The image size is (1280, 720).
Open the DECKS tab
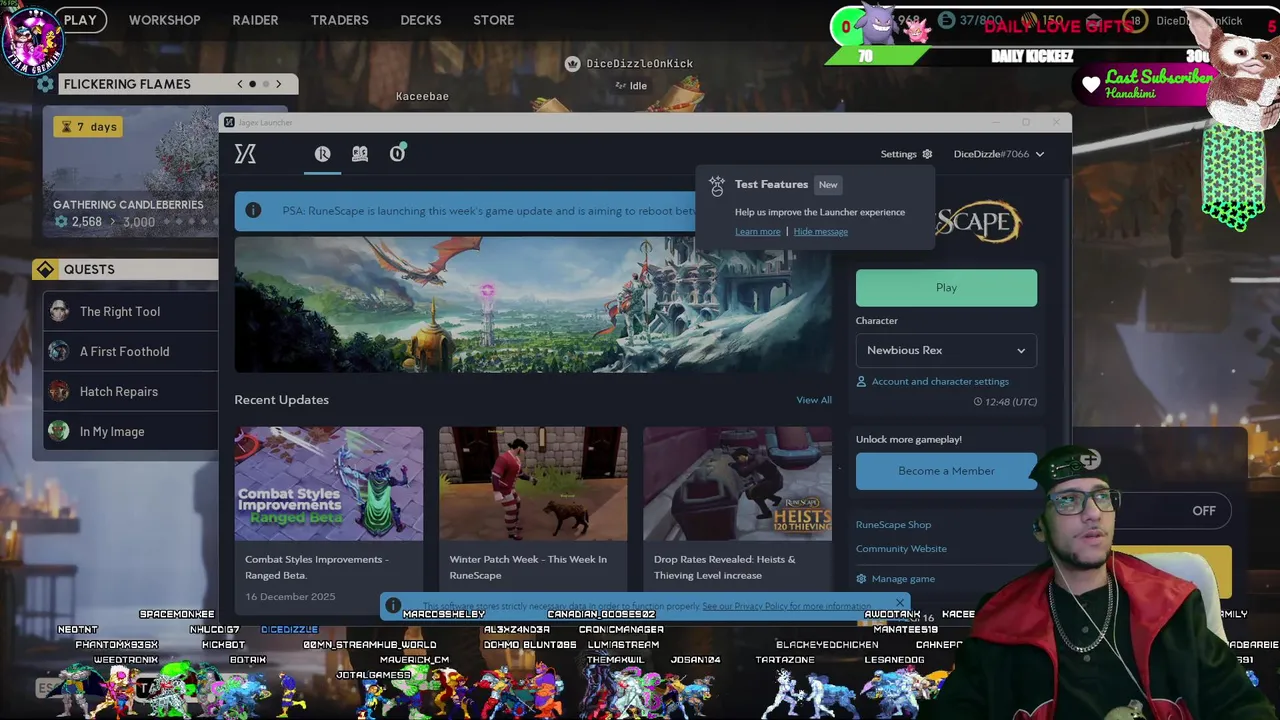coord(420,20)
